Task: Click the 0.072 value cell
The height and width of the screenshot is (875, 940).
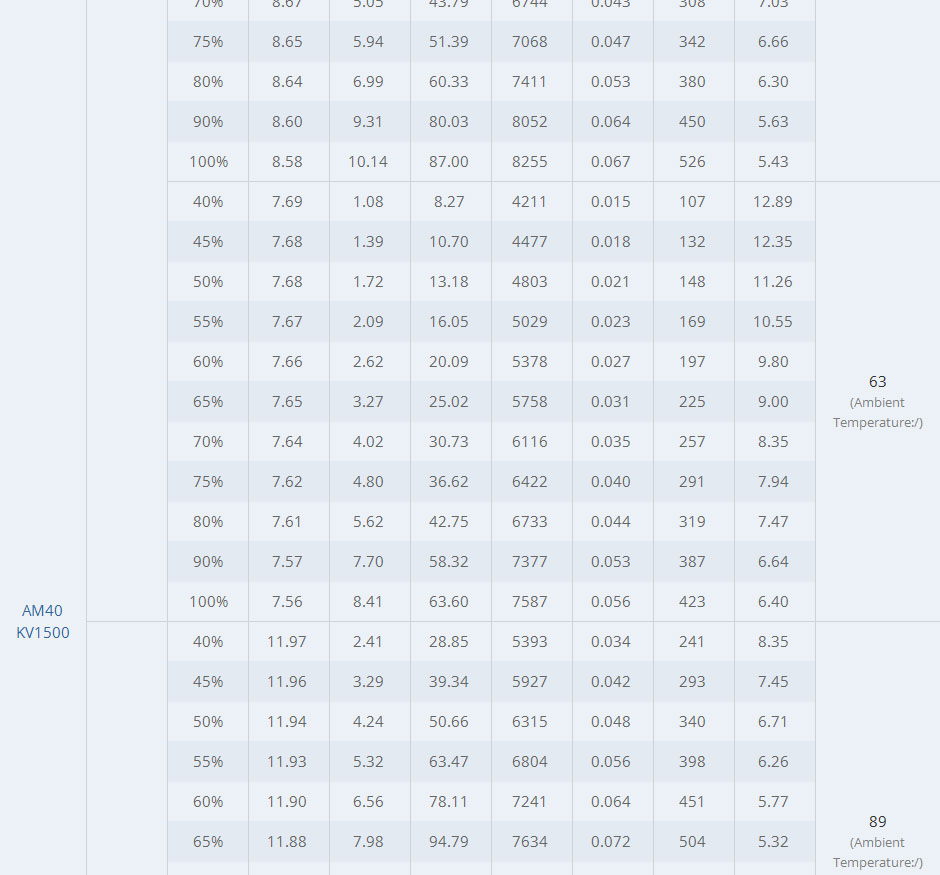Action: tap(611, 841)
